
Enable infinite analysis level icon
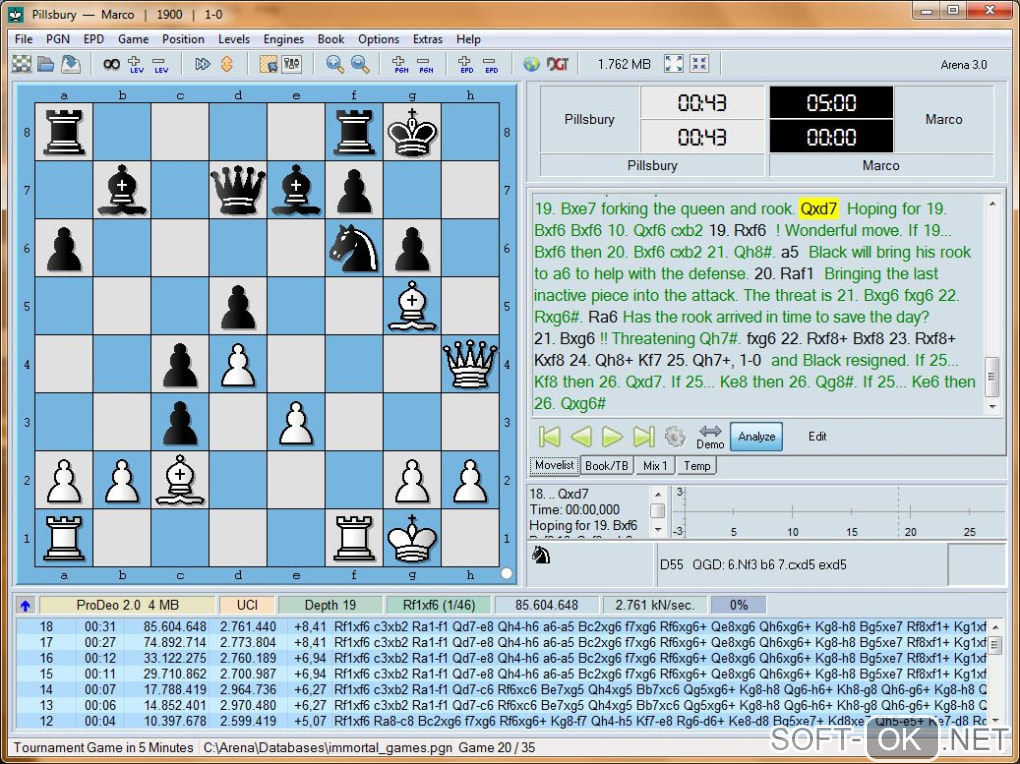[111, 64]
